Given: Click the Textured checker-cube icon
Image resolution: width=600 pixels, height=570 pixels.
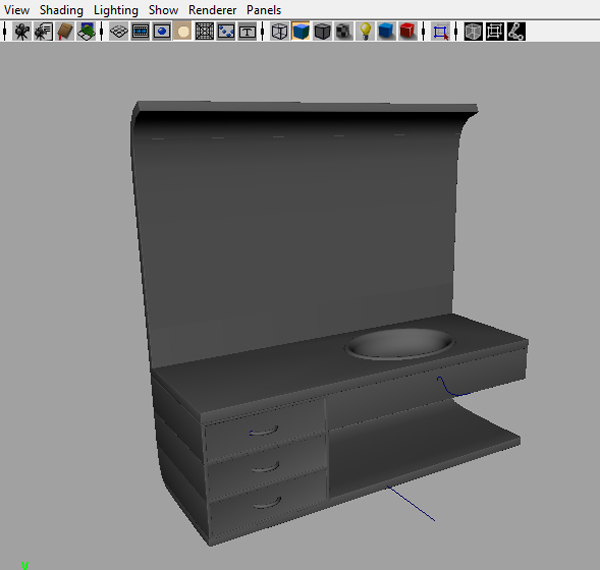Looking at the screenshot, I should [344, 31].
